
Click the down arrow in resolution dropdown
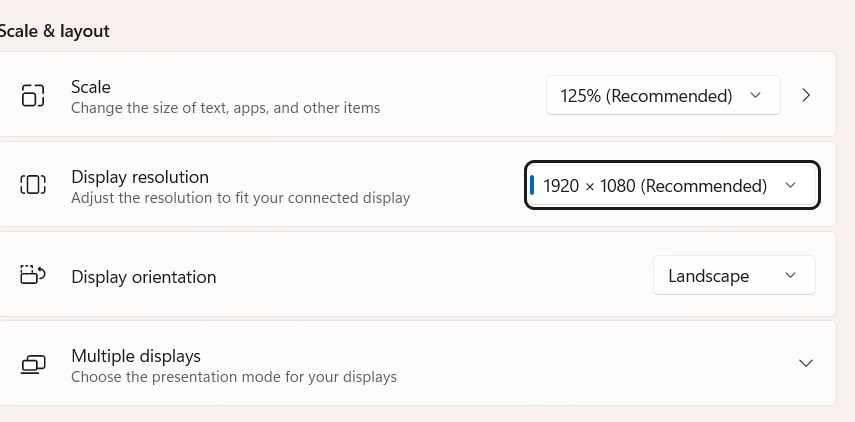(790, 185)
